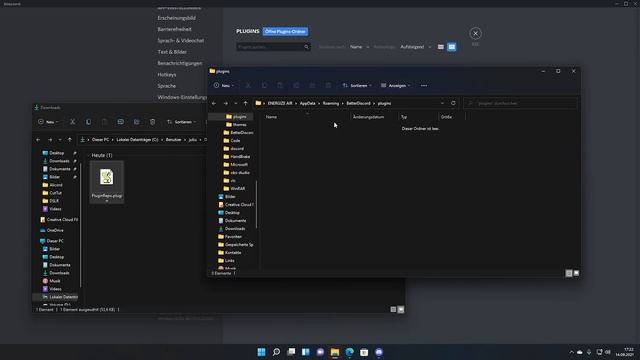The width and height of the screenshot is (640, 360).
Task: Click the refresh icon in plugins address bar
Action: (453, 103)
